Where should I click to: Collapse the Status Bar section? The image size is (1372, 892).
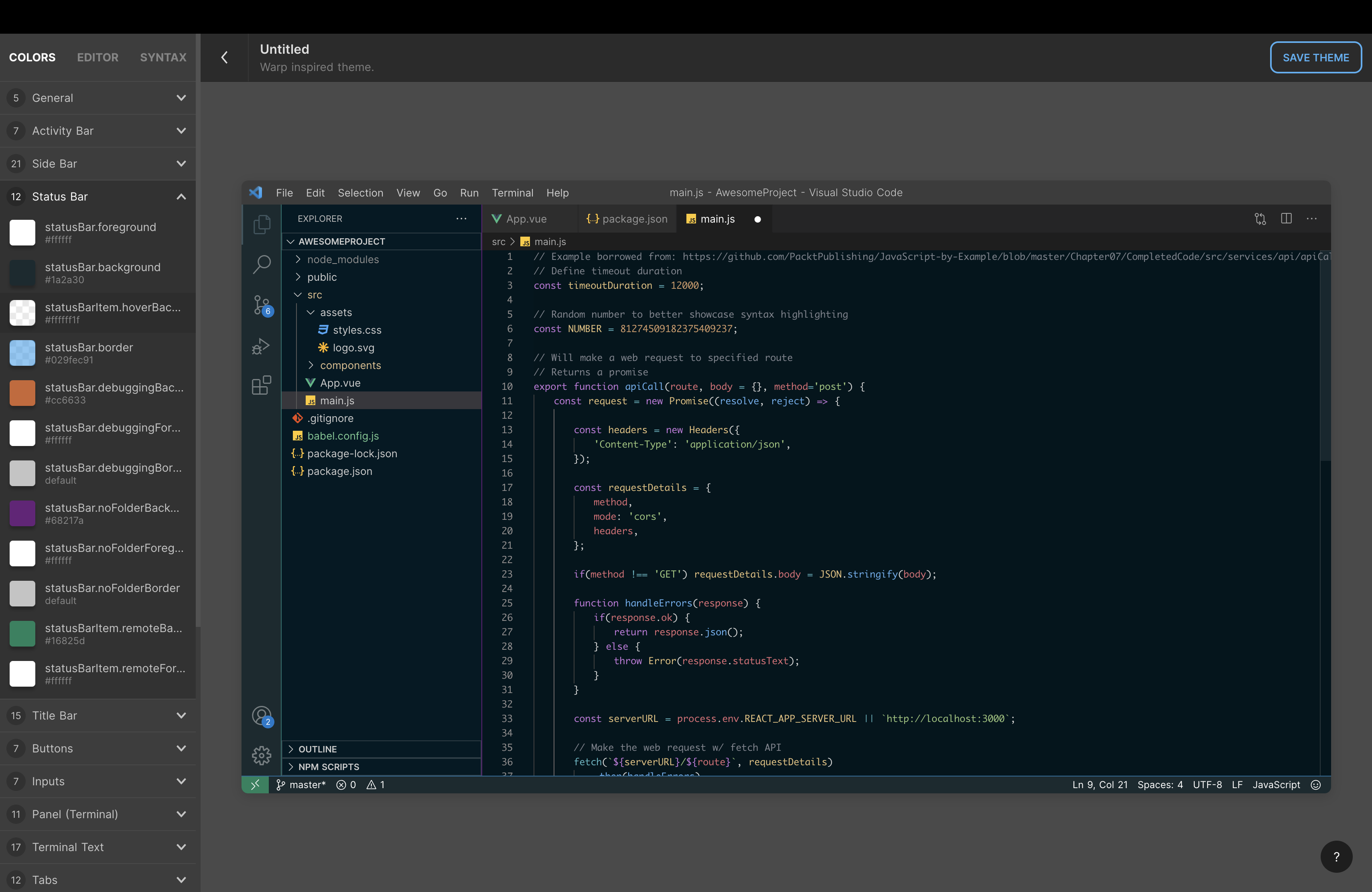point(181,197)
